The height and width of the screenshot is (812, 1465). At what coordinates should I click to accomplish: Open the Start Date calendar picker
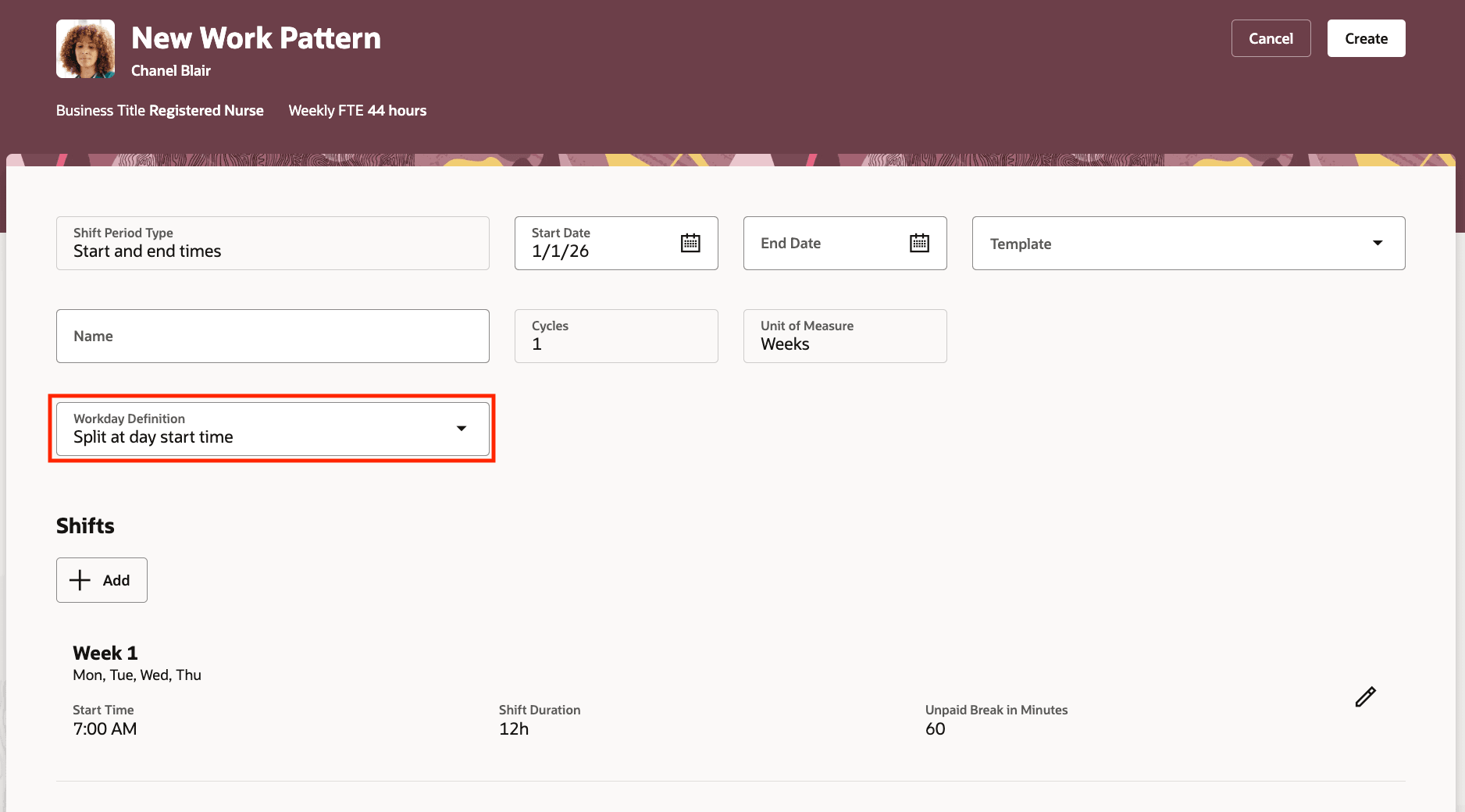tap(690, 243)
